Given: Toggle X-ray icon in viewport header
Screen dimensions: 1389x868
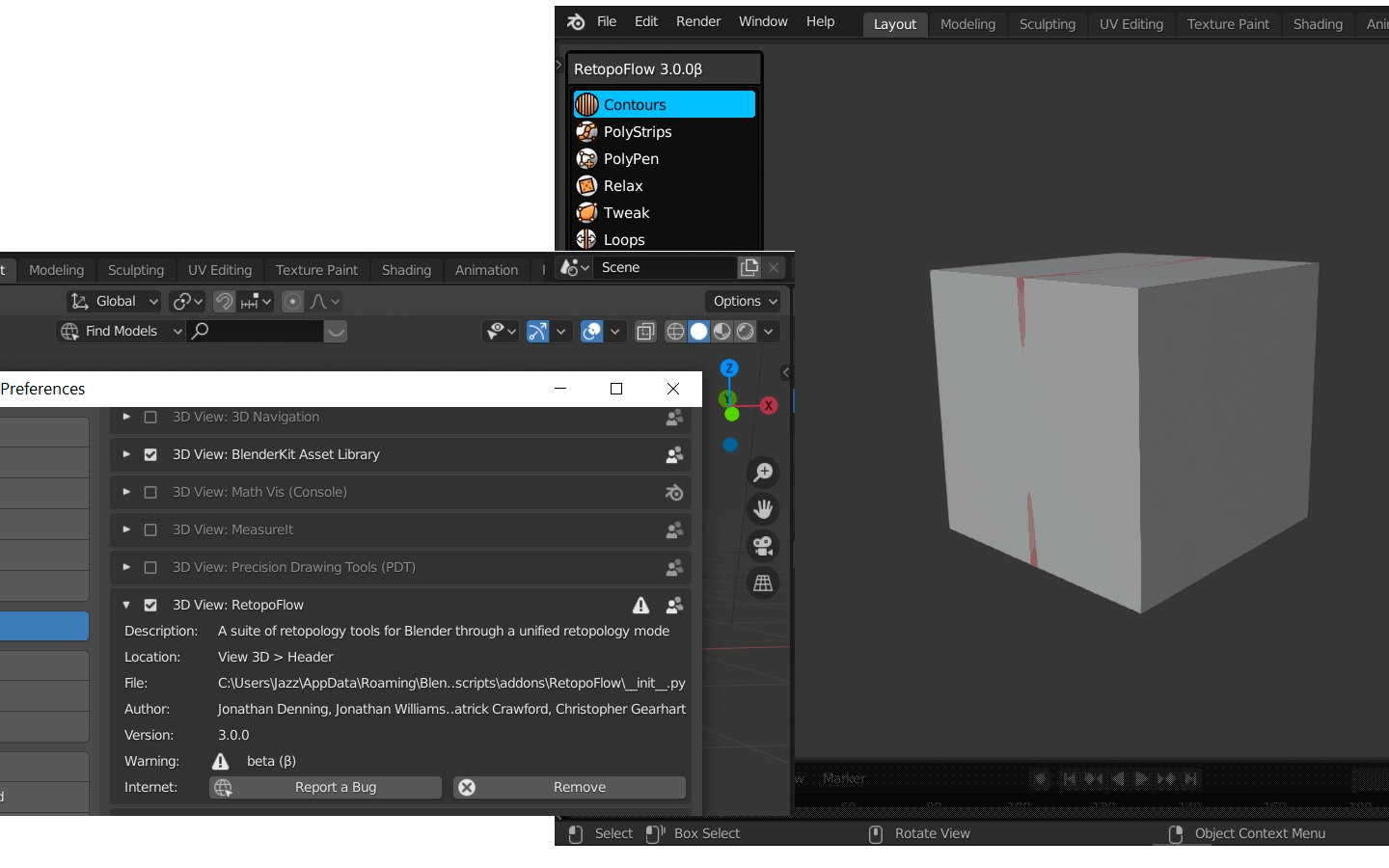Looking at the screenshot, I should 645,331.
